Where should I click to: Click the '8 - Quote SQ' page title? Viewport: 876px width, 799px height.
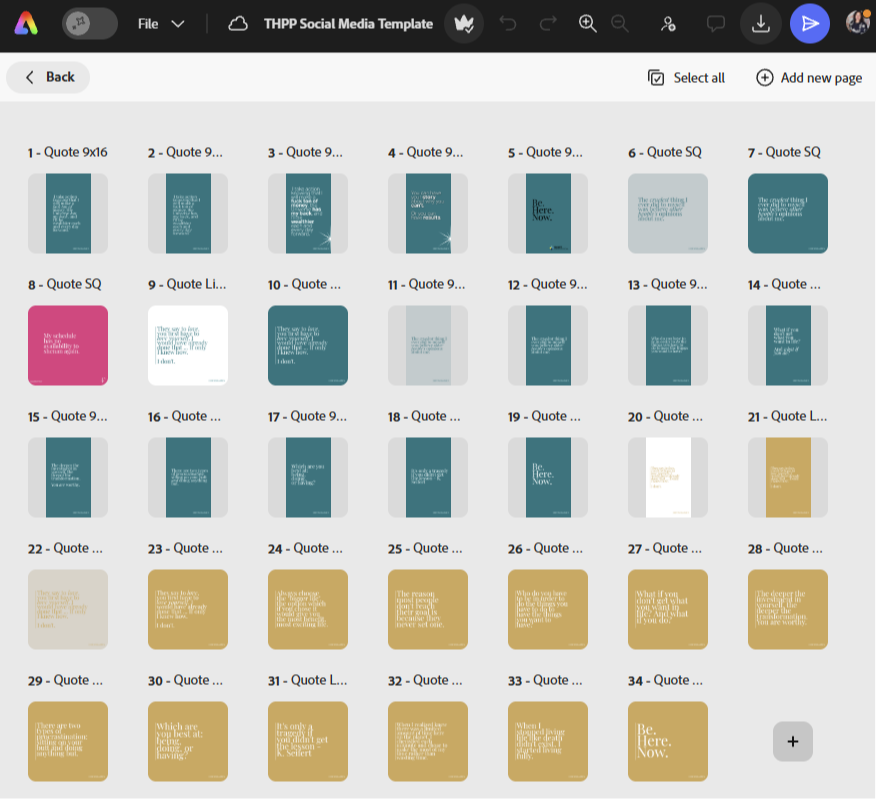65,284
